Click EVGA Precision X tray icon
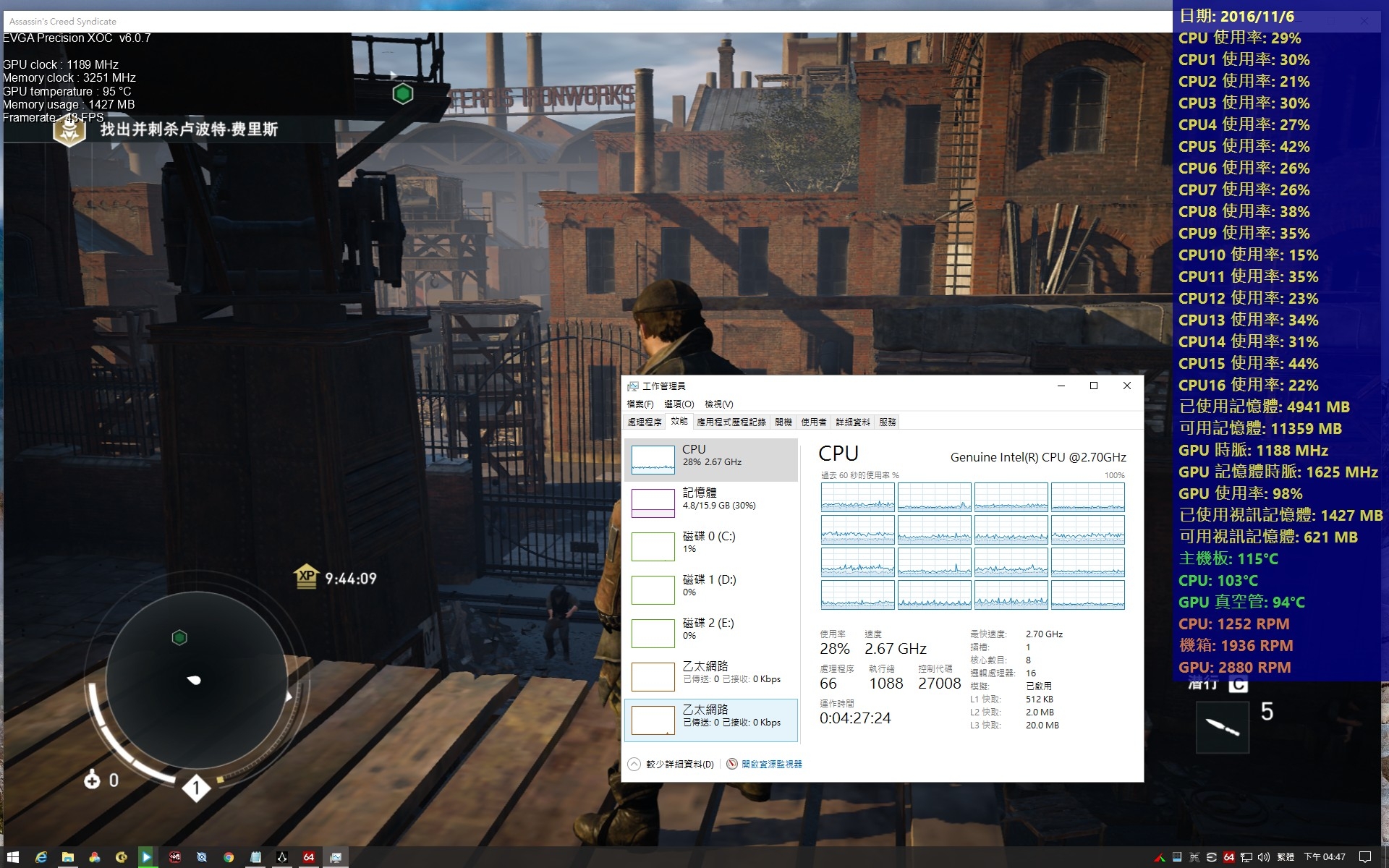The width and height of the screenshot is (1389, 868). [x=1194, y=857]
